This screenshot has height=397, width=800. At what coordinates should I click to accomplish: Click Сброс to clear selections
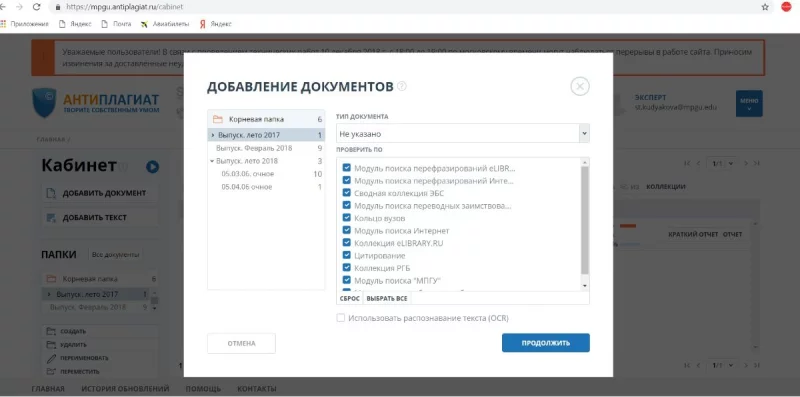tap(349, 299)
